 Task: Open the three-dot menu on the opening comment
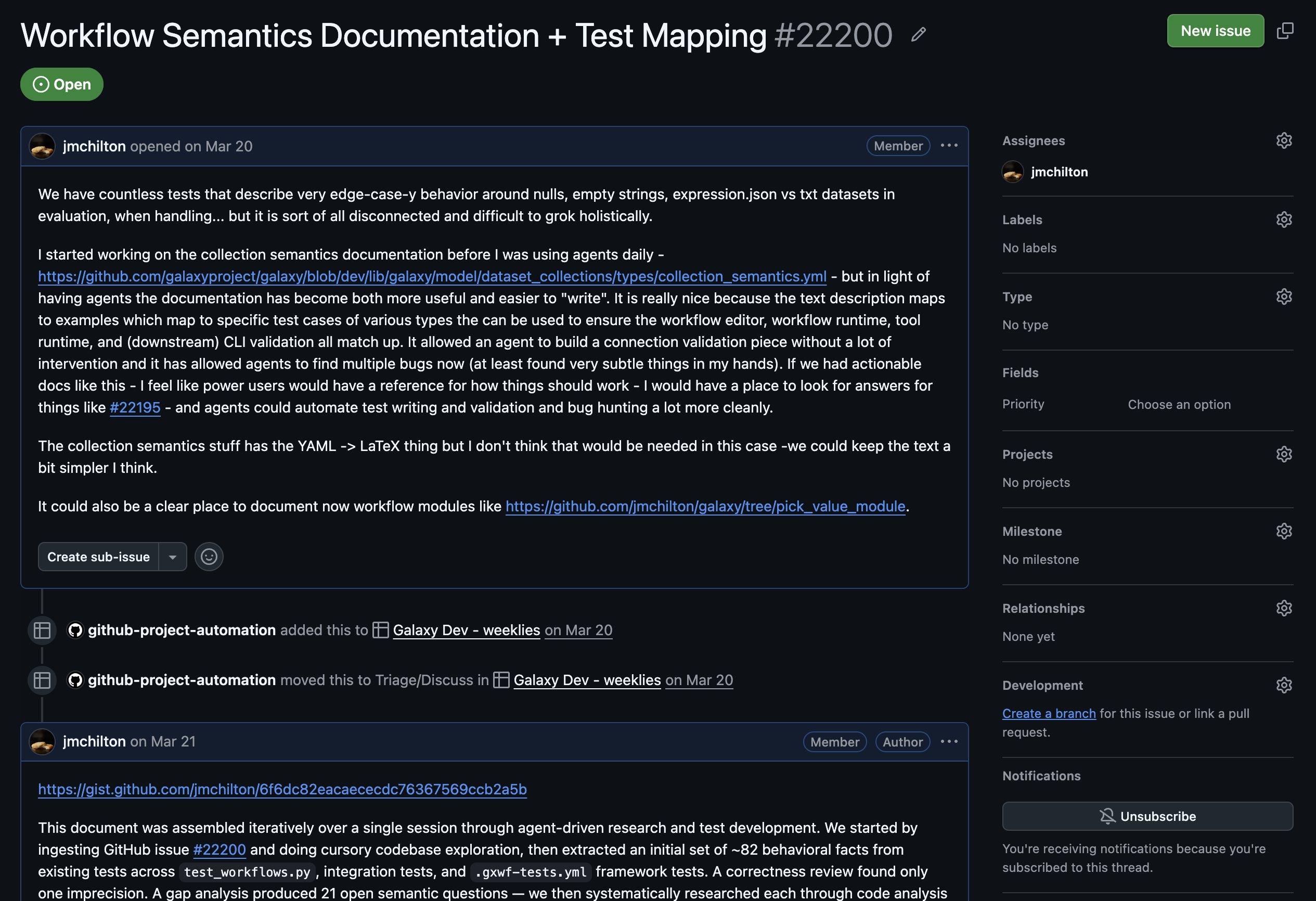(949, 146)
